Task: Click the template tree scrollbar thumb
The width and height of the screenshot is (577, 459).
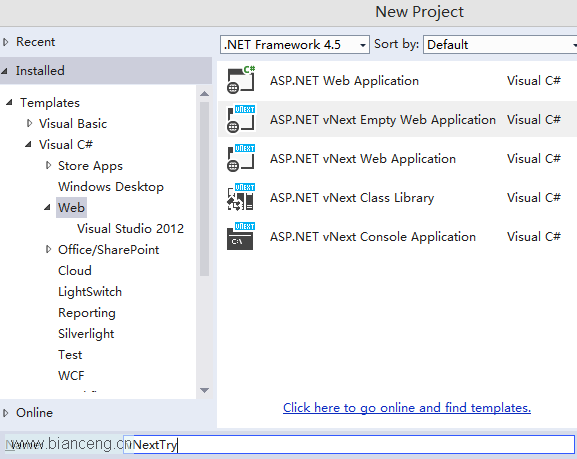Action: [205, 189]
